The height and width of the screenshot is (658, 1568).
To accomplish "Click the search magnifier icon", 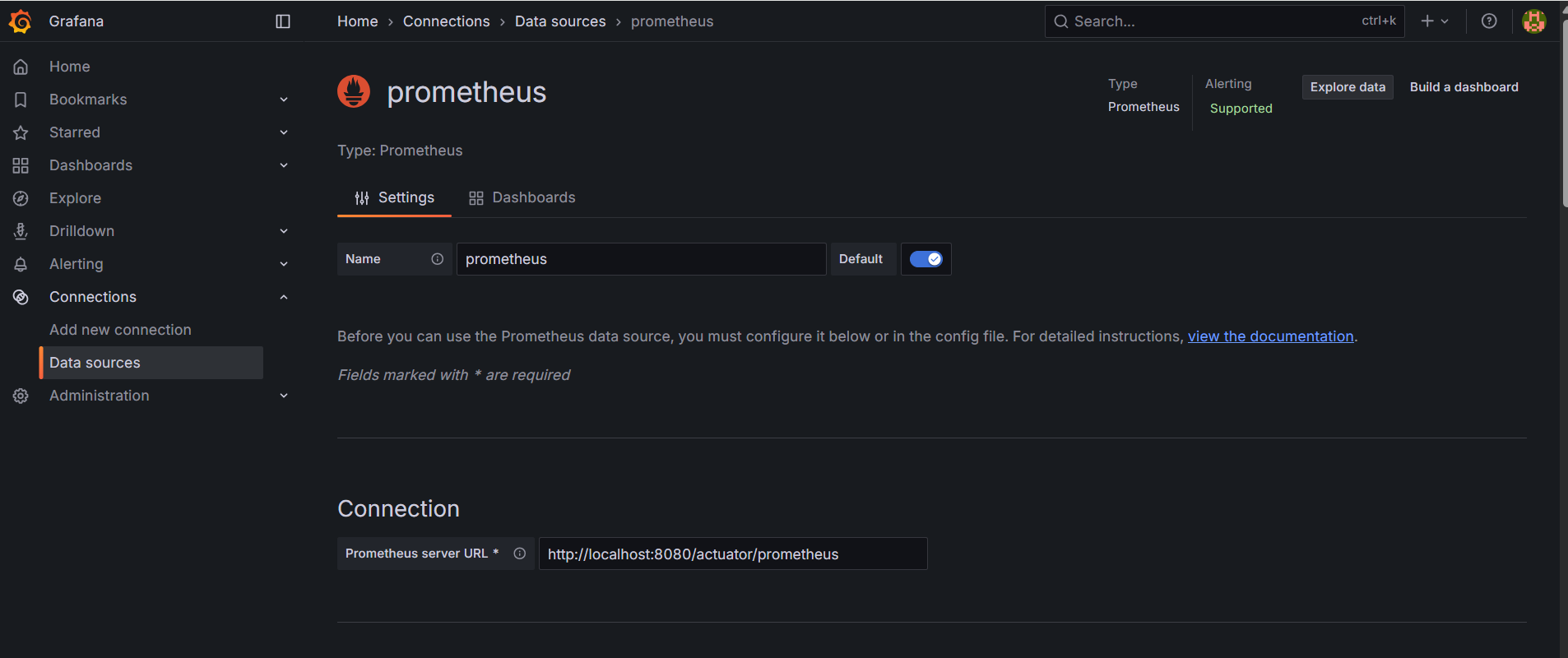I will [1061, 21].
